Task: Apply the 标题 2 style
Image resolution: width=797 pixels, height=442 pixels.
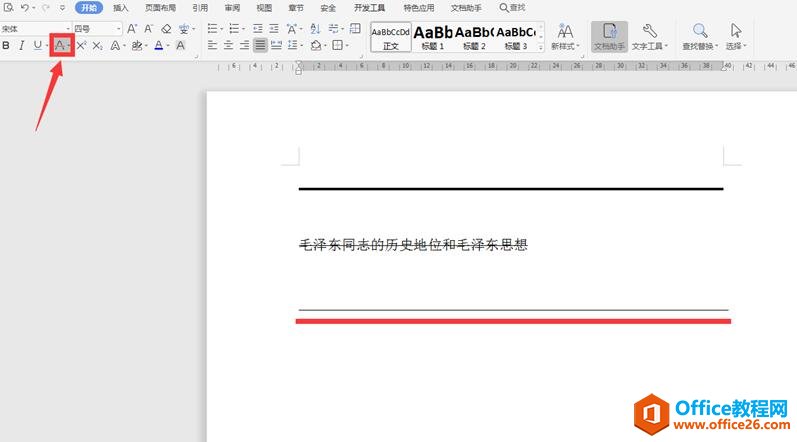Action: click(474, 37)
